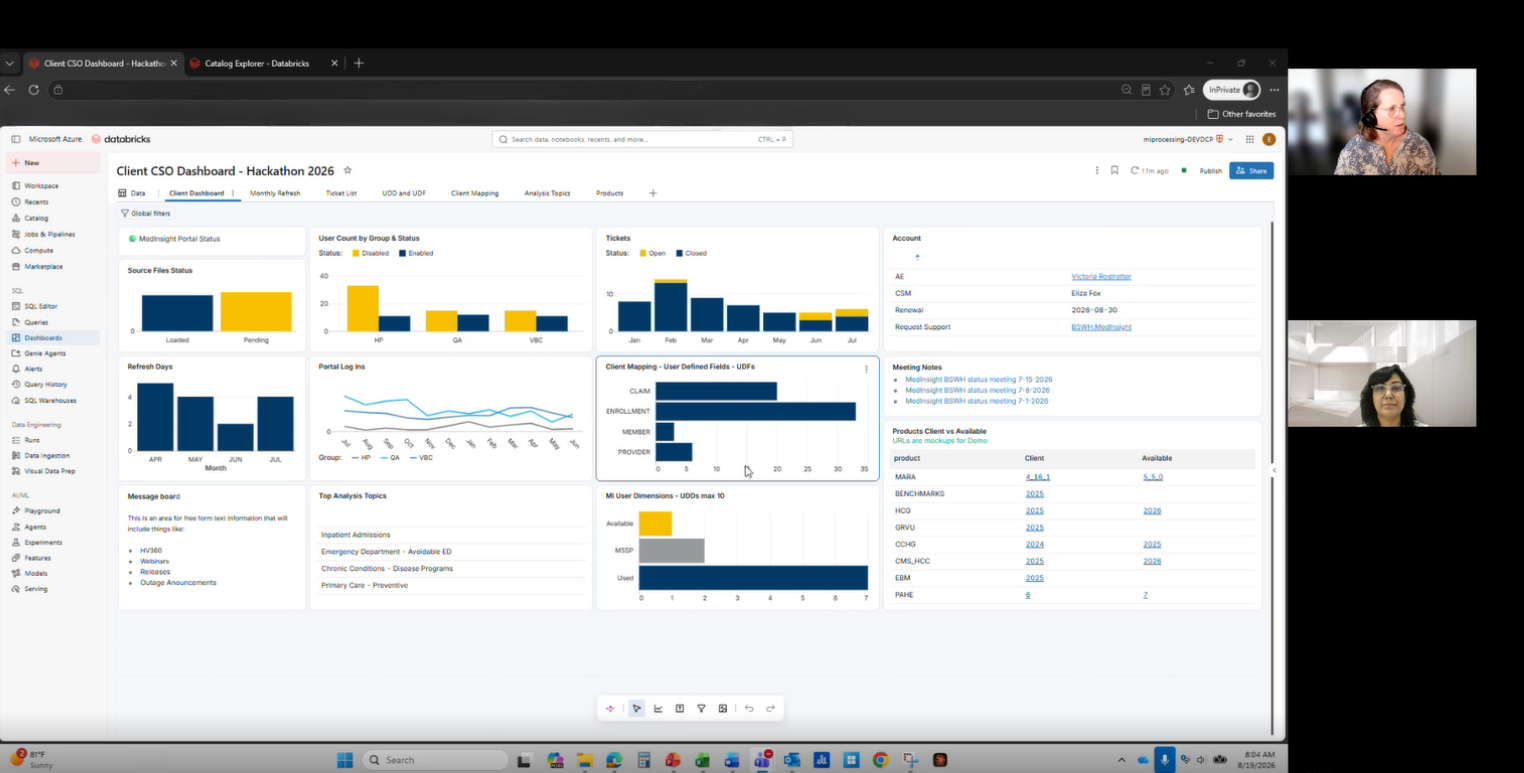
Task: Click the bookmark icon beside refresh time
Action: [1114, 170]
